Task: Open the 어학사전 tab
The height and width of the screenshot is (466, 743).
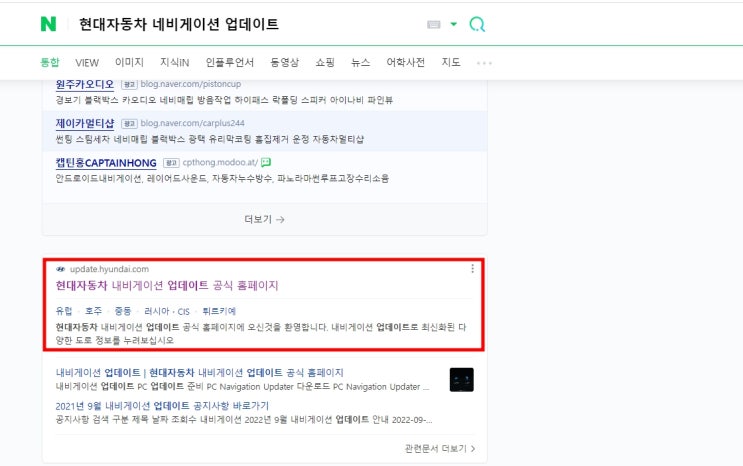Action: click(406, 62)
